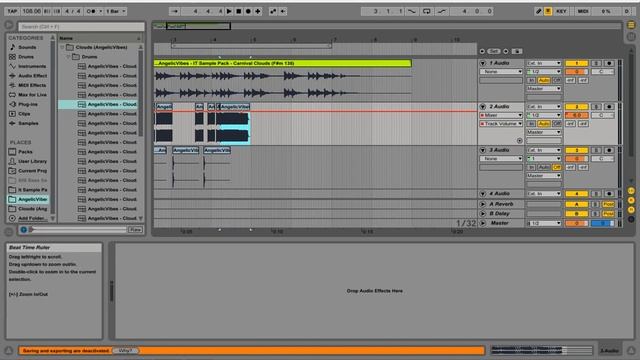The image size is (640, 360).
Task: Click the Master volume blue slider
Action: pyautogui.click(x=603, y=223)
